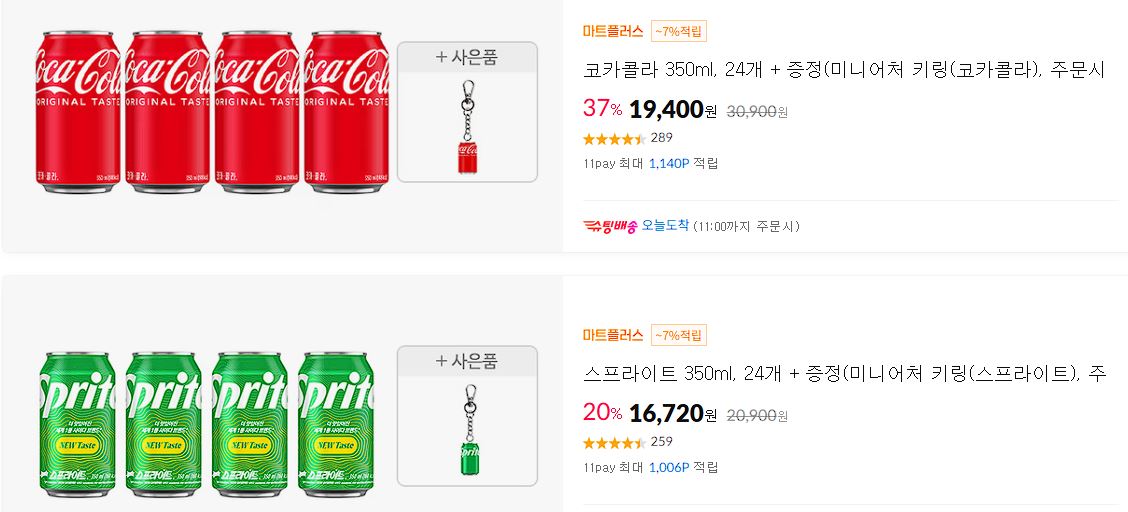The height and width of the screenshot is (512, 1128).
Task: Open the 코카콜라 350ml 24개 product title
Action: [843, 70]
